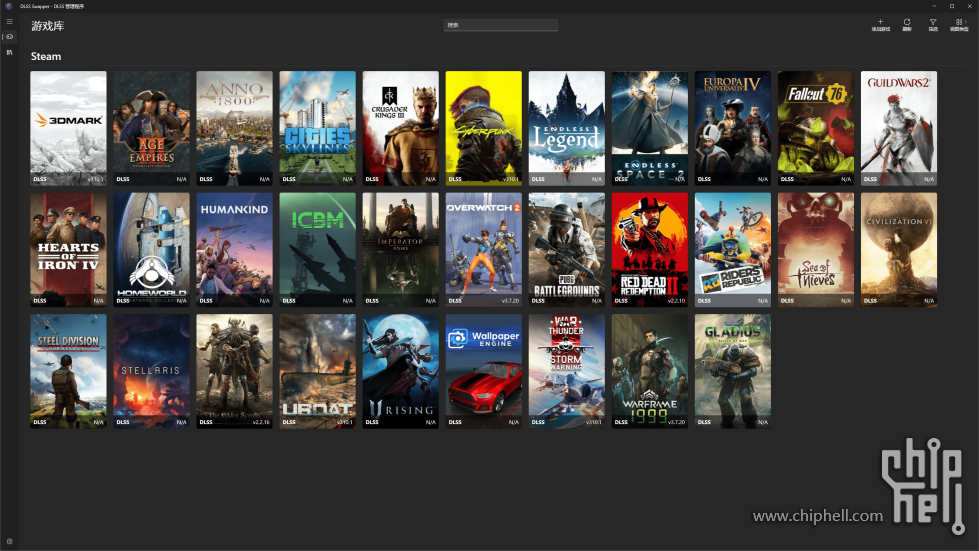Viewport: 979px width, 551px height.
Task: Open the Cities Skylines game card
Action: (317, 128)
